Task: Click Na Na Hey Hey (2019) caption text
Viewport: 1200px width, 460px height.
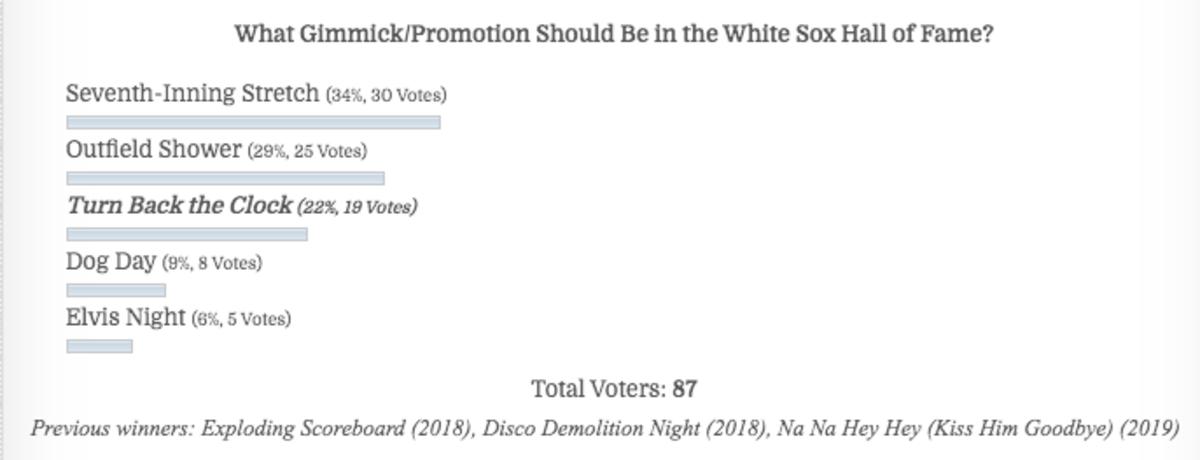Action: 965,429
